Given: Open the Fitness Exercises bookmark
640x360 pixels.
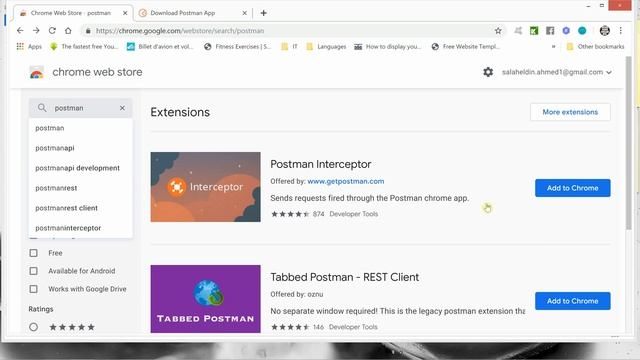Looking at the screenshot, I should (237, 47).
